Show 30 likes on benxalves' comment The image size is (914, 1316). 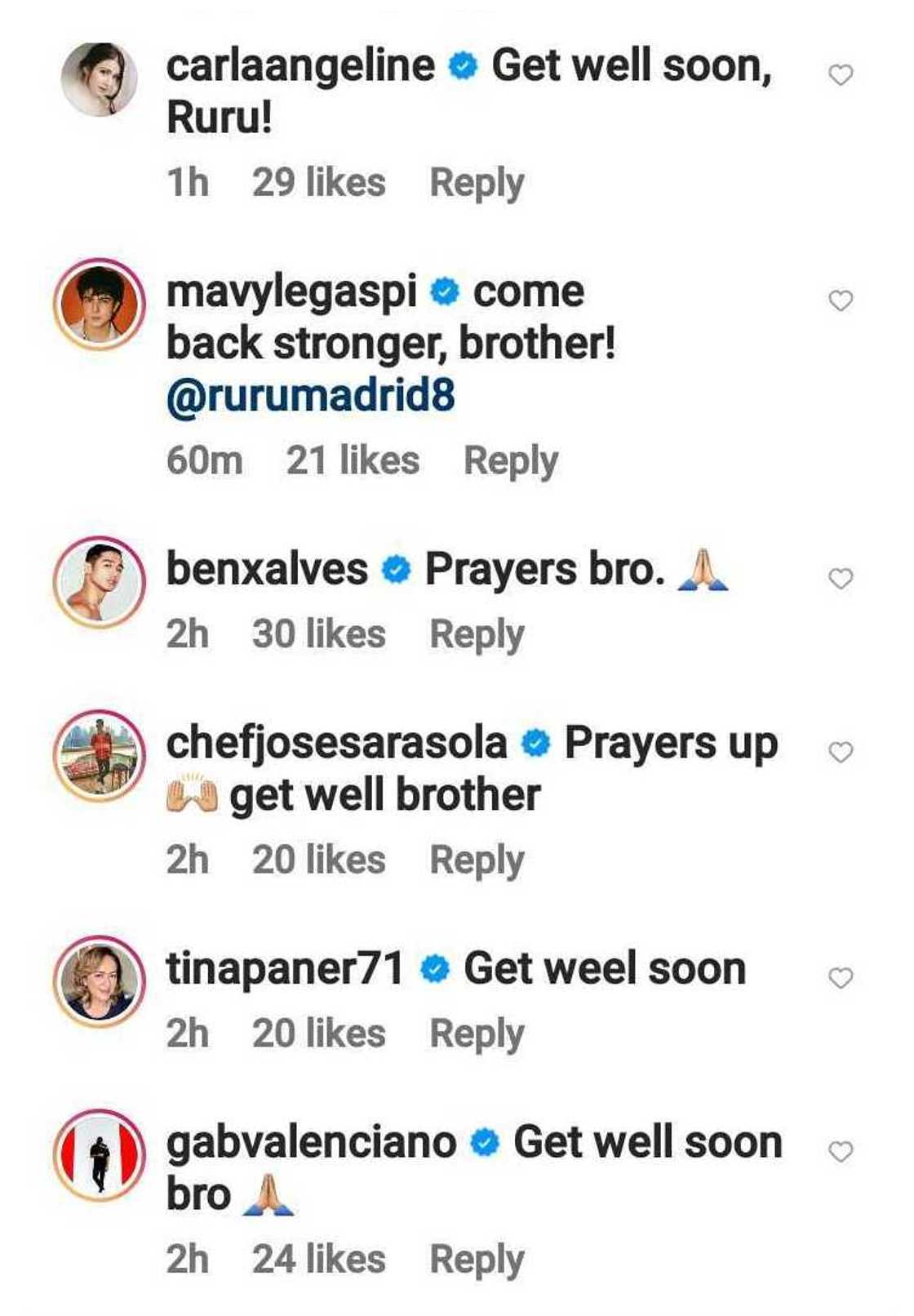(x=318, y=634)
